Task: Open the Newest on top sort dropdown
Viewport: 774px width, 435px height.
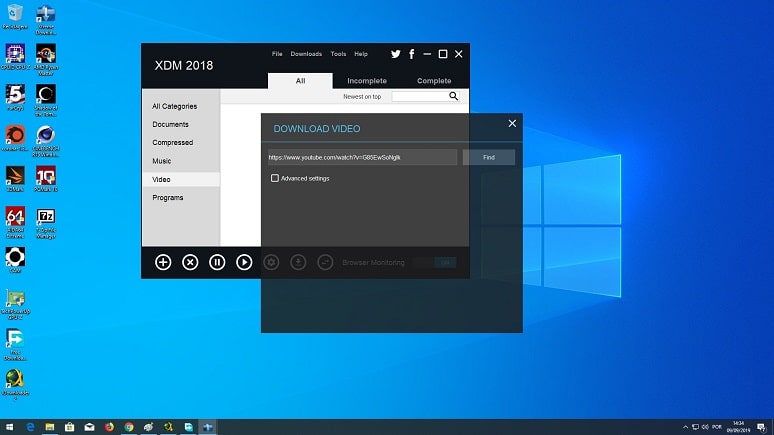Action: coord(361,97)
